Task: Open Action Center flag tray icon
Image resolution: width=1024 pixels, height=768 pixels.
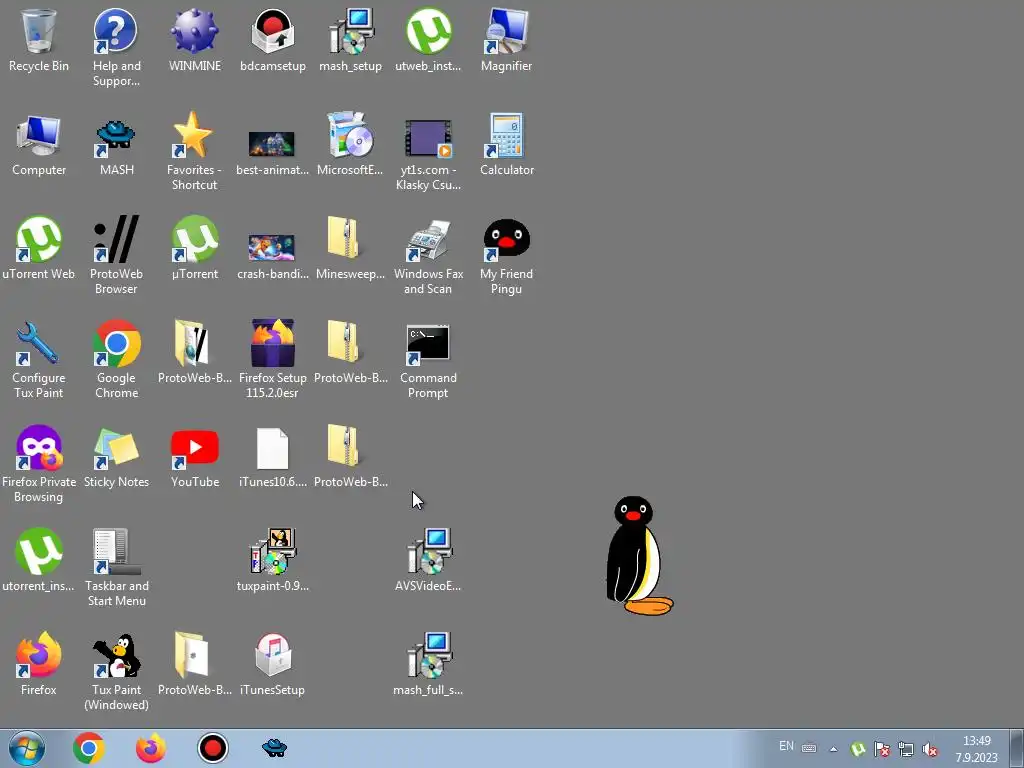Action: point(882,749)
